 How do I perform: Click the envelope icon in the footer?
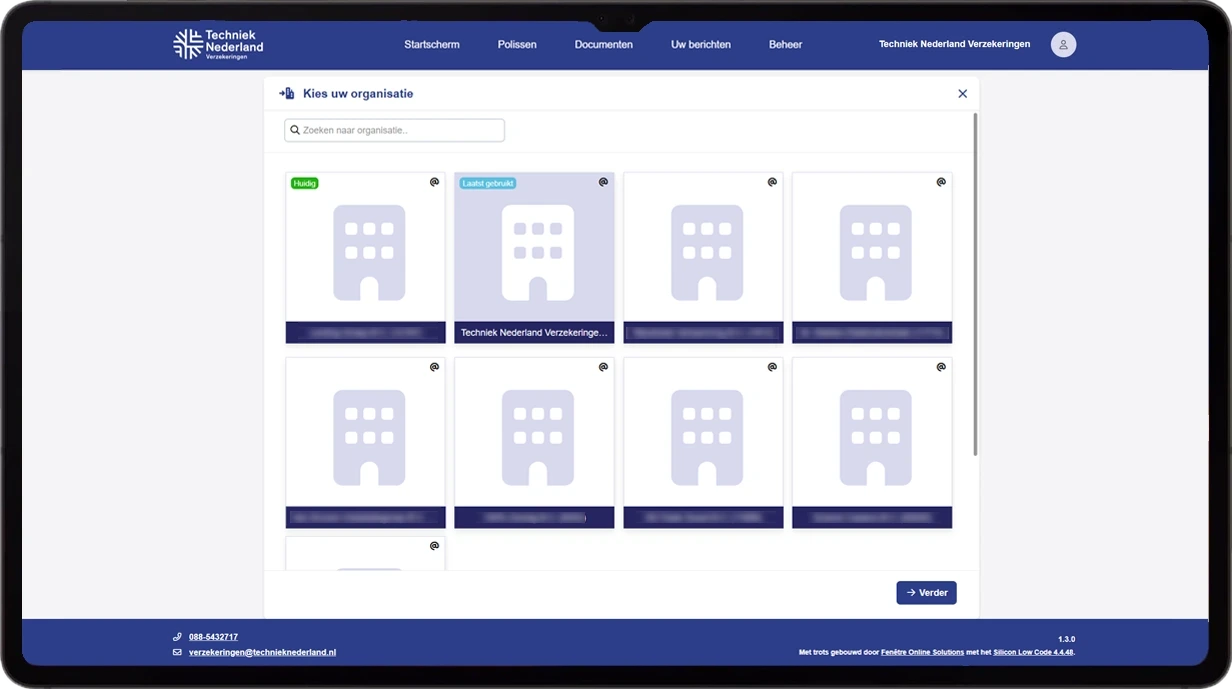177,652
